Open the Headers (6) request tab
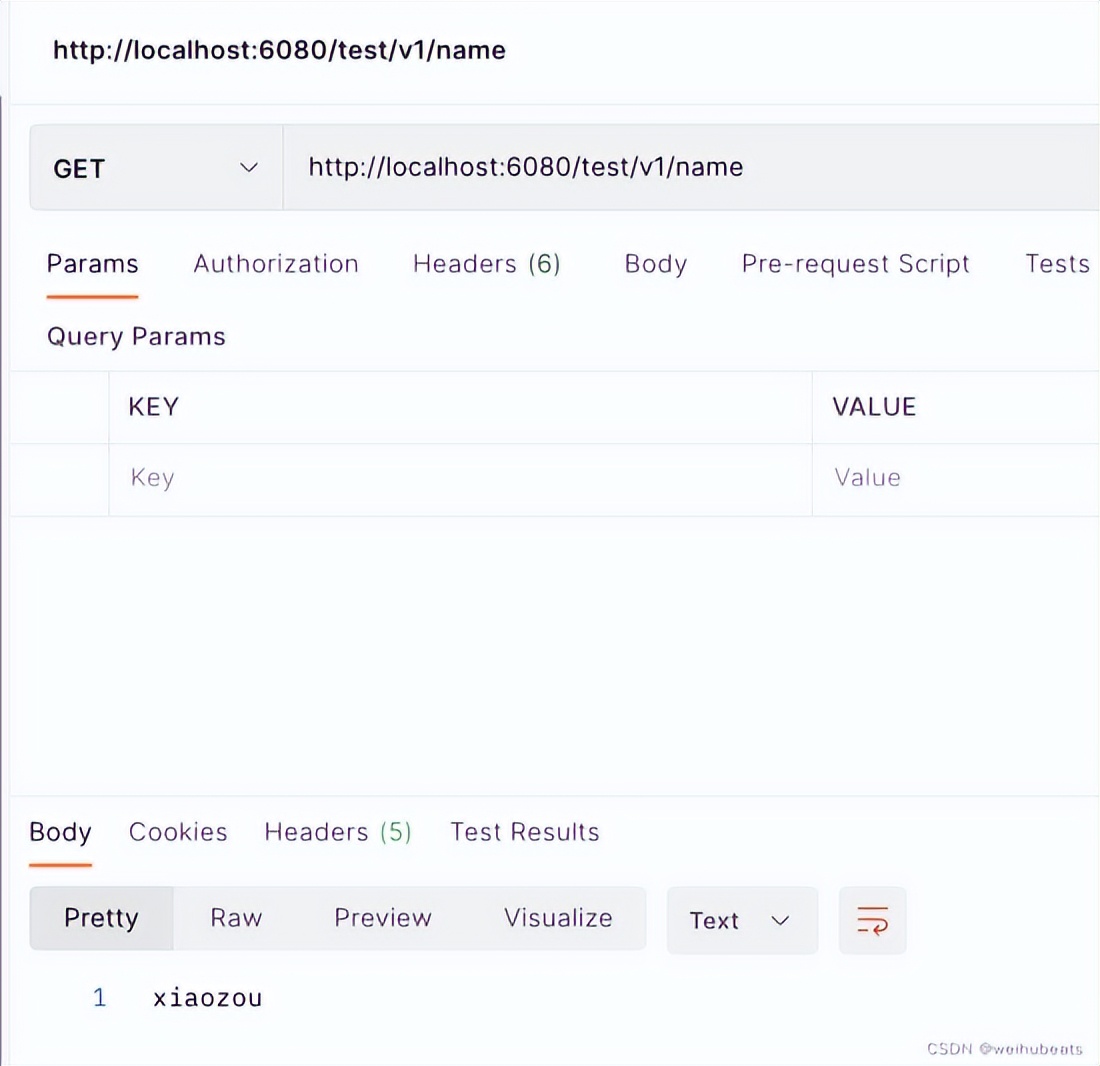This screenshot has height=1066, width=1100. [x=486, y=263]
